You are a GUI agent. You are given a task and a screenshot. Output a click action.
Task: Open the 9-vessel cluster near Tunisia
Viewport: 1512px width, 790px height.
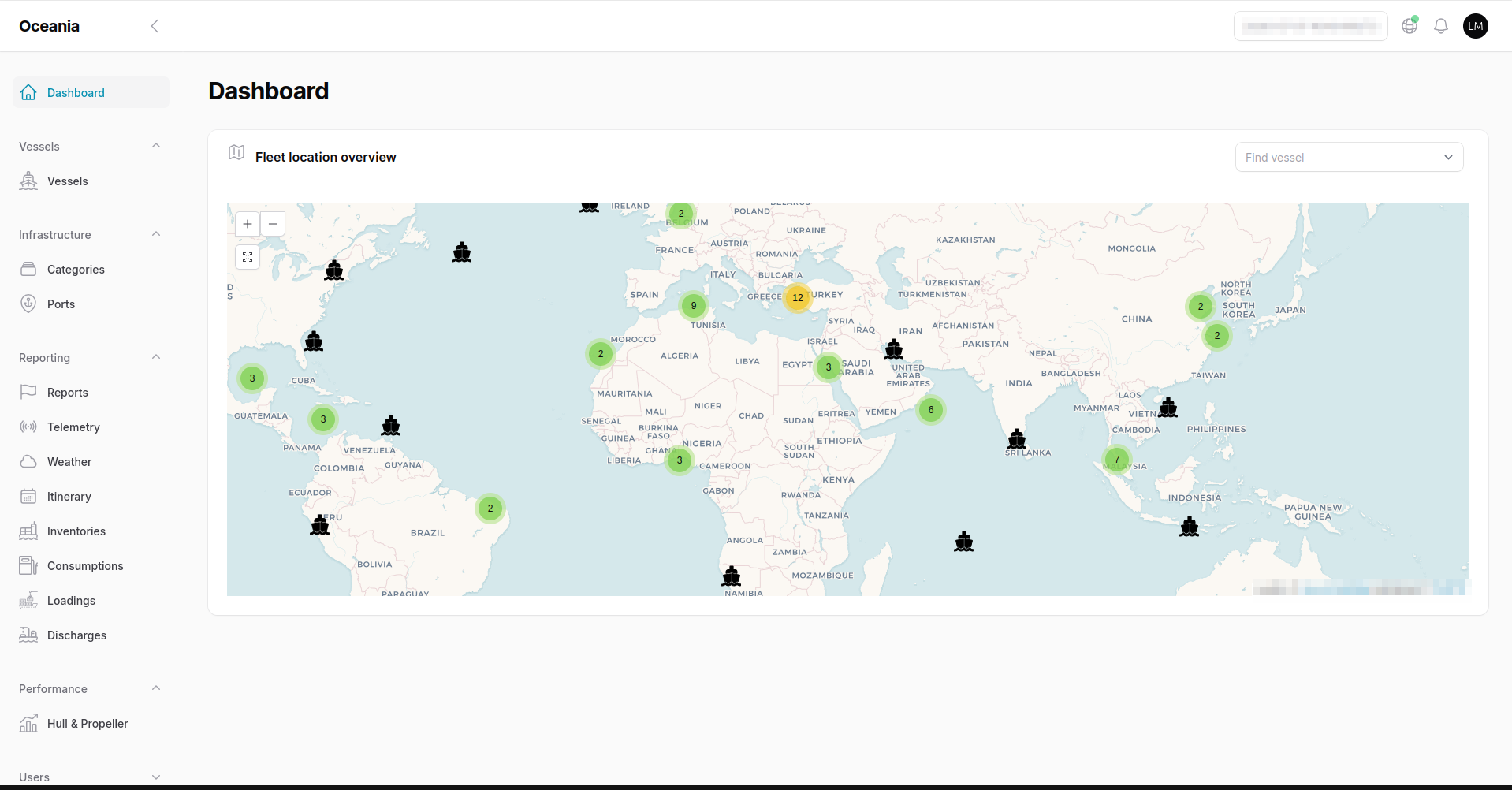point(694,305)
